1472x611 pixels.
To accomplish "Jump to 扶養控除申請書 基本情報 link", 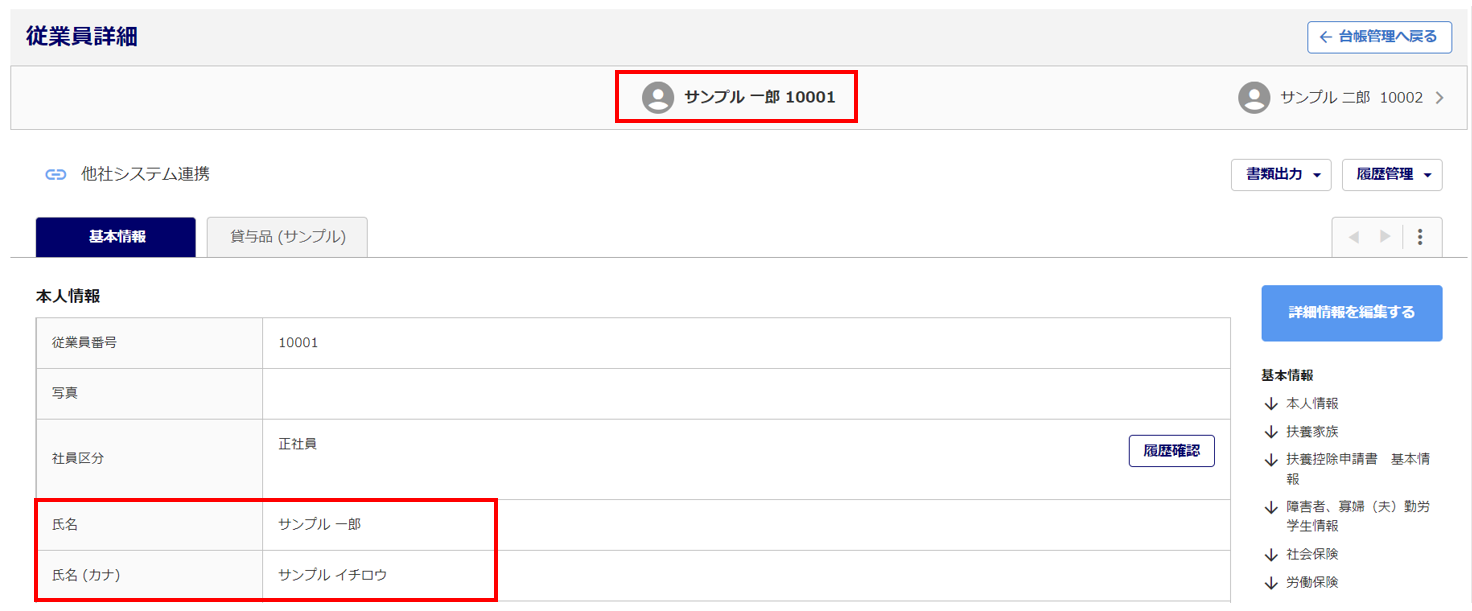I will point(1357,460).
